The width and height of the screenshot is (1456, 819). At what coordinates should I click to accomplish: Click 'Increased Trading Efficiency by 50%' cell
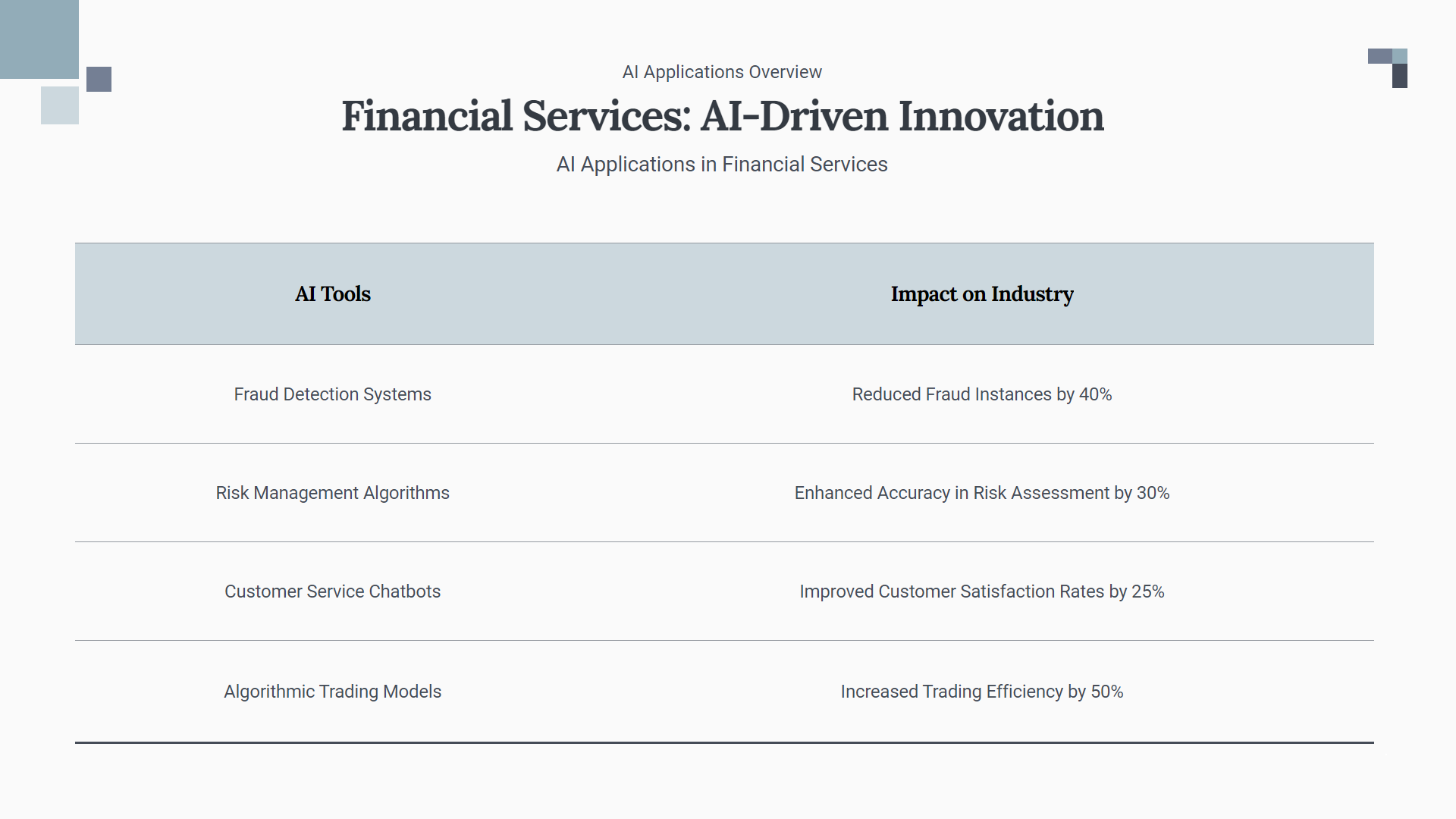click(x=982, y=692)
